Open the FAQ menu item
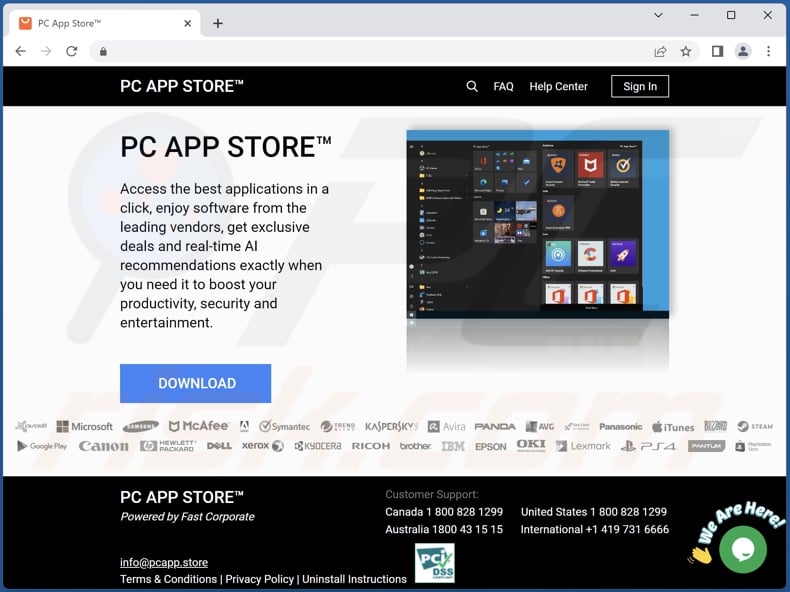 click(503, 87)
